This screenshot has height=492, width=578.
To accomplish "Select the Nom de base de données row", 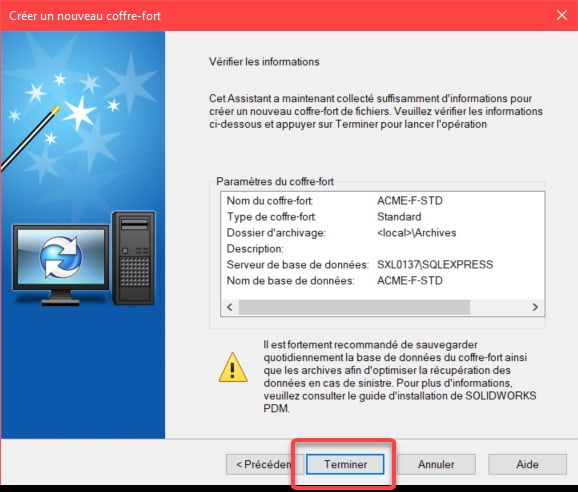I will point(382,281).
